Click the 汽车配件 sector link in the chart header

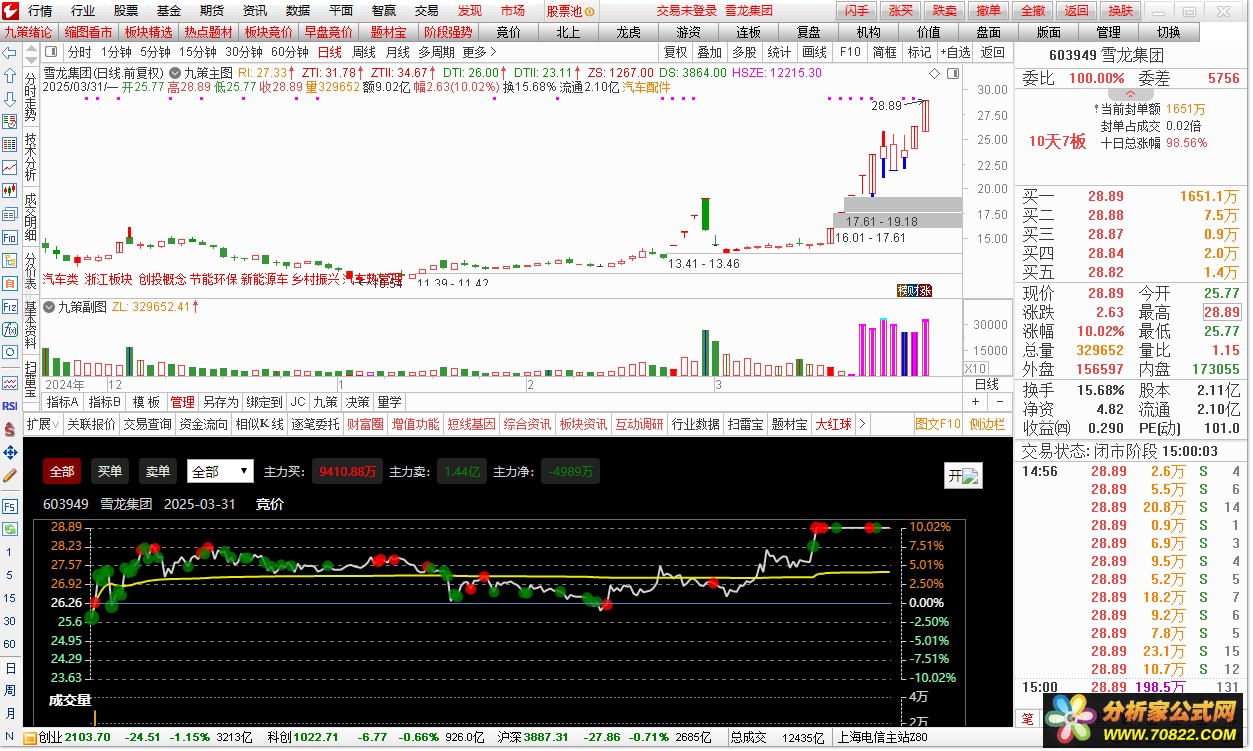click(x=647, y=87)
